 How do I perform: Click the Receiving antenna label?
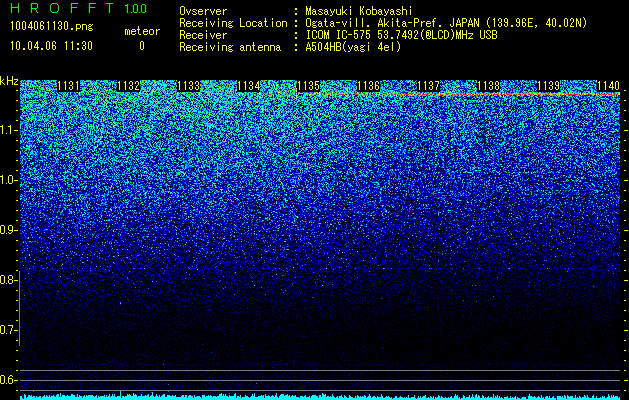click(x=230, y=47)
